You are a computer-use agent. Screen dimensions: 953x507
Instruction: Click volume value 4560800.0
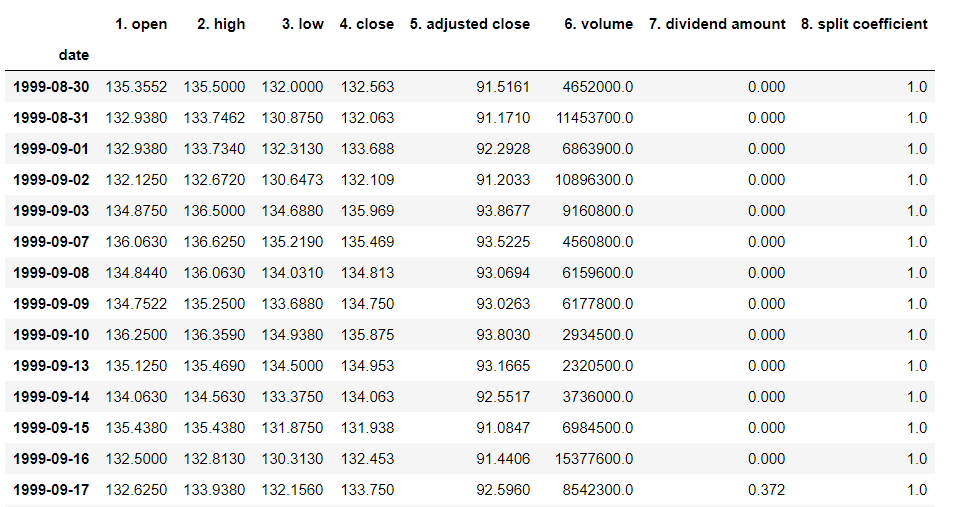coord(598,242)
